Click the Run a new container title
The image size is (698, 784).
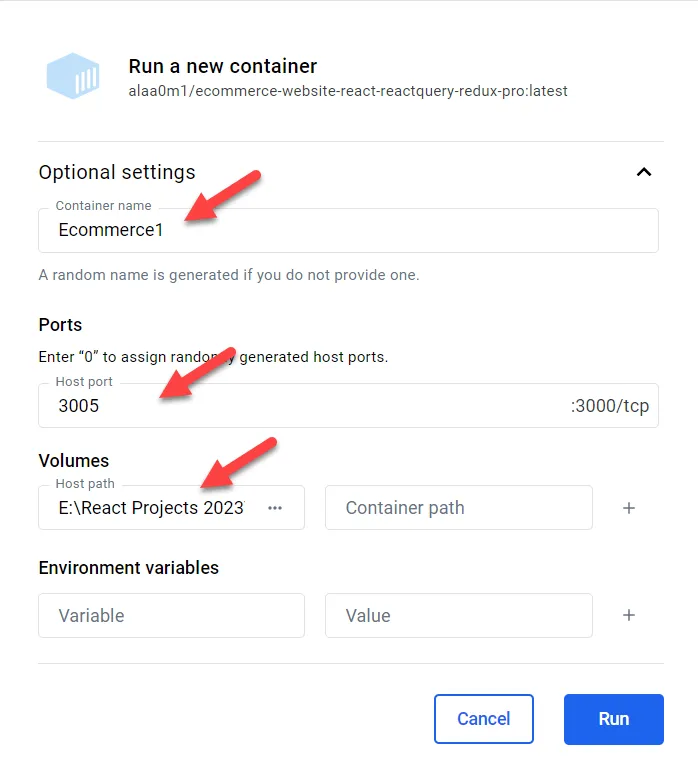click(222, 66)
